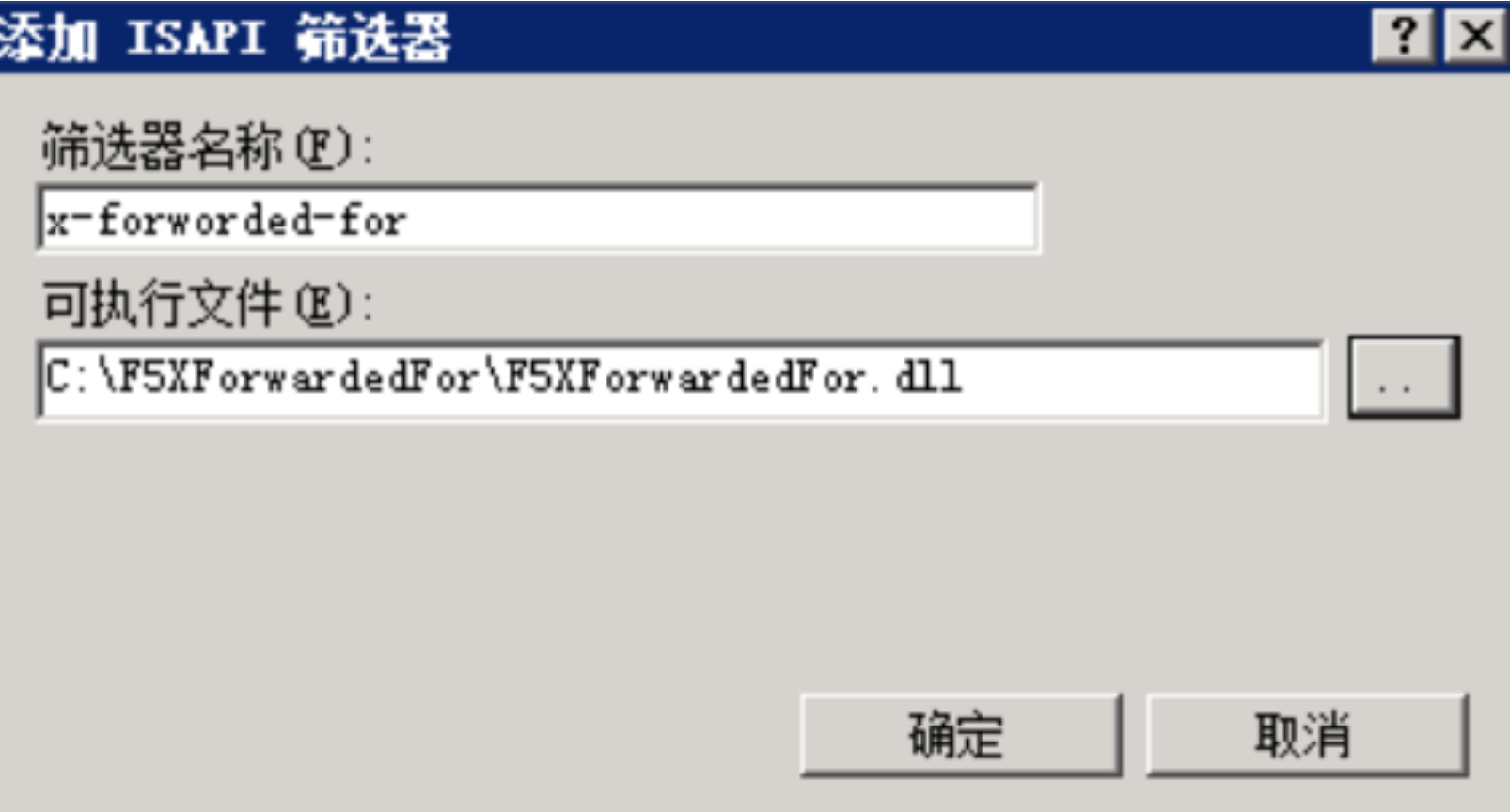
Task: Open the browse button for executable file
Action: pos(1404,377)
